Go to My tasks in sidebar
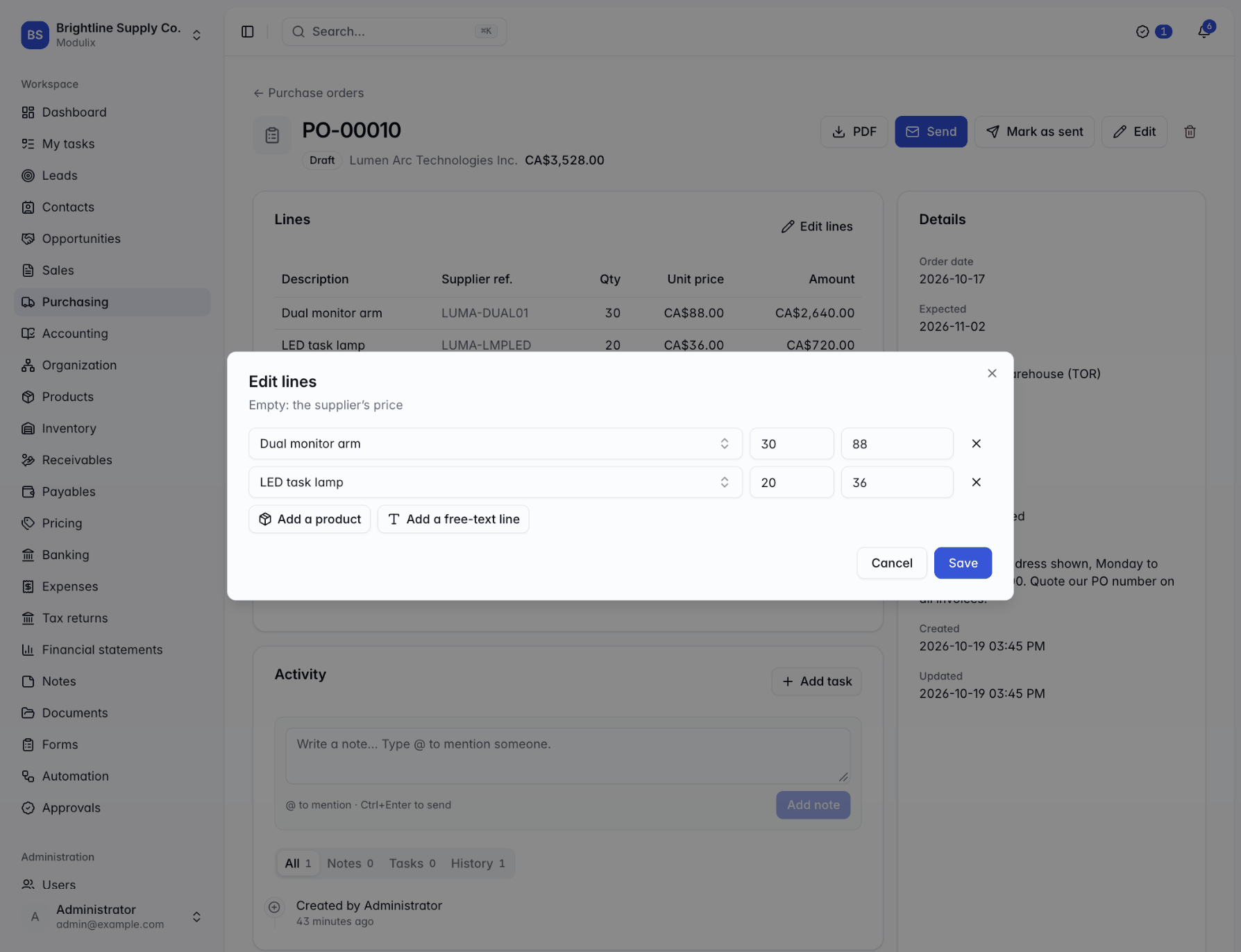 click(x=112, y=144)
